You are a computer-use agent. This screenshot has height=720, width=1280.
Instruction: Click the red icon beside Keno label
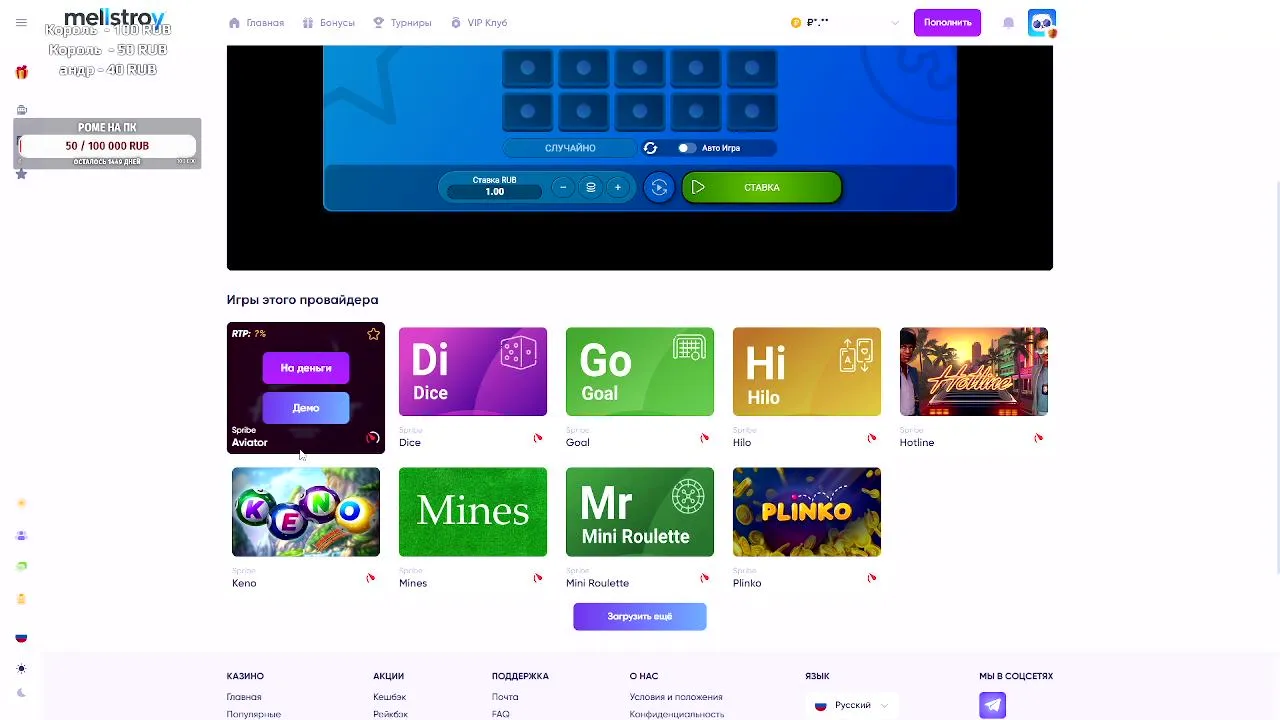pyautogui.click(x=371, y=578)
